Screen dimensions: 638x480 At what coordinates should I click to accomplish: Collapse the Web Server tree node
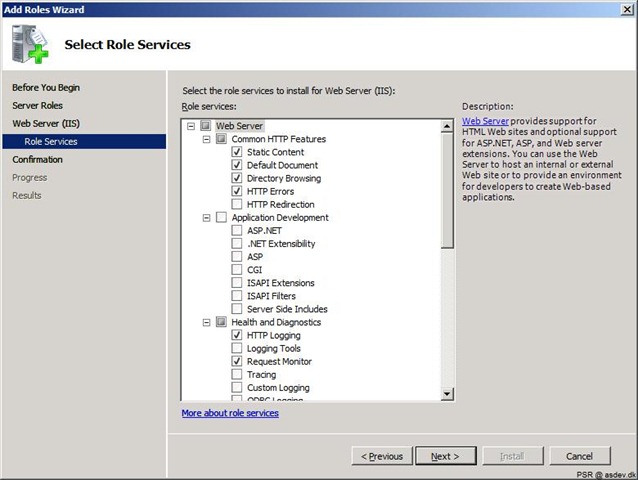click(x=191, y=126)
